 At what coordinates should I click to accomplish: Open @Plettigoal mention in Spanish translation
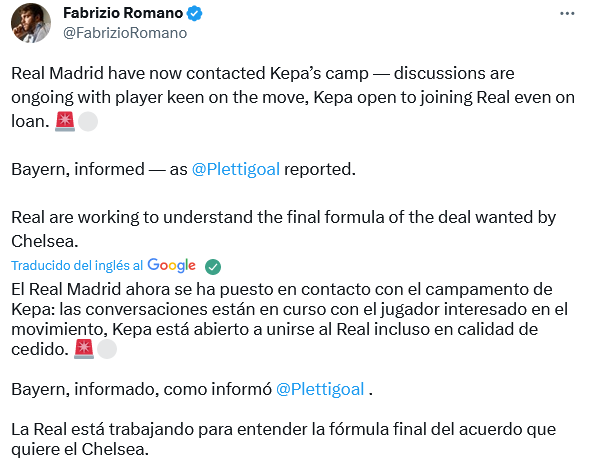(320, 389)
